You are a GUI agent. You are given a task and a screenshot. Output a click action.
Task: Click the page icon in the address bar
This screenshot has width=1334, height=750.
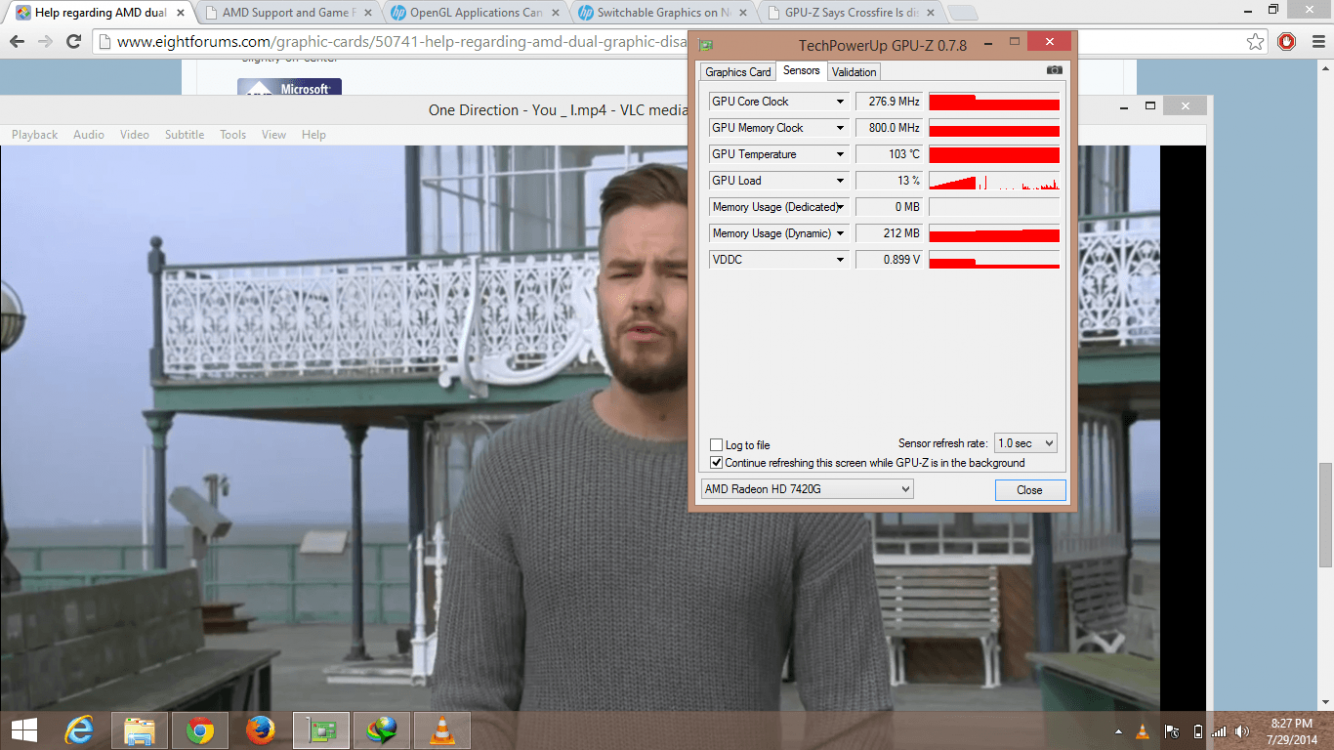pos(105,42)
